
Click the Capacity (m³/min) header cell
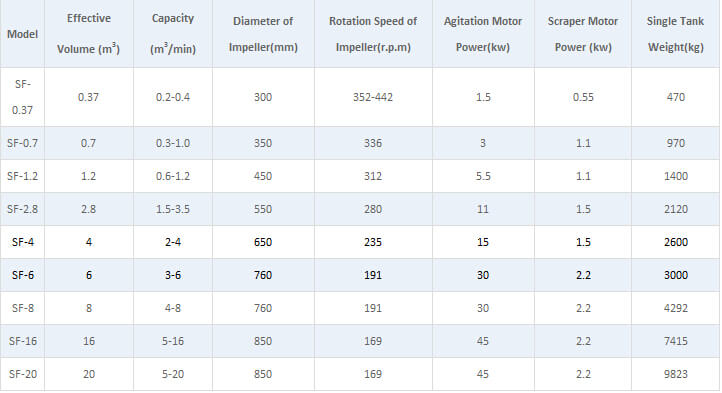click(x=173, y=34)
